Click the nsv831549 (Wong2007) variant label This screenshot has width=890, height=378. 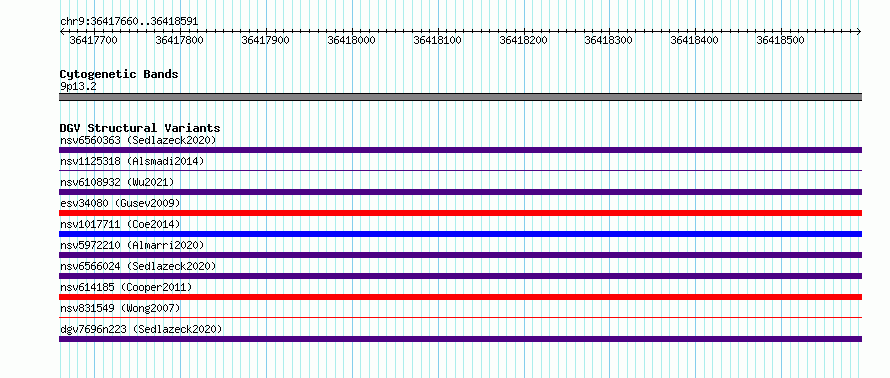pos(120,308)
